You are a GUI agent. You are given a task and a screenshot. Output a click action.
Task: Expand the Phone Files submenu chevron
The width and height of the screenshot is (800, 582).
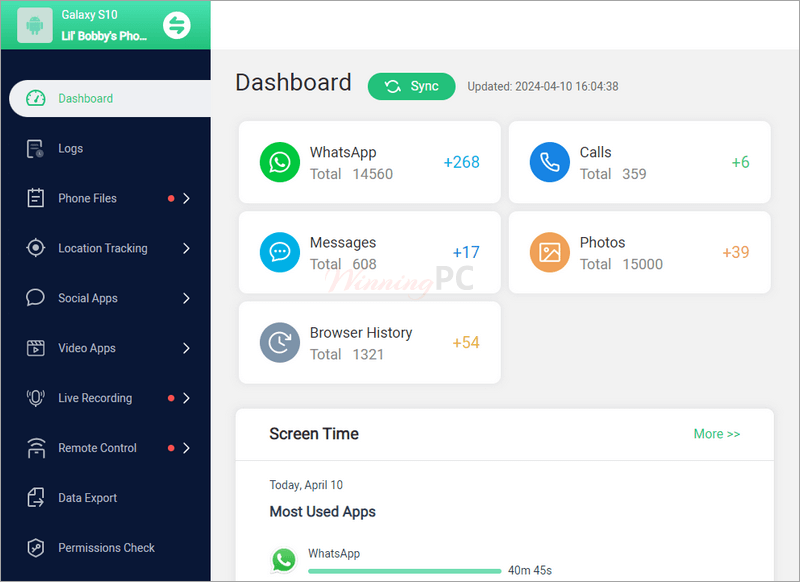click(x=186, y=198)
